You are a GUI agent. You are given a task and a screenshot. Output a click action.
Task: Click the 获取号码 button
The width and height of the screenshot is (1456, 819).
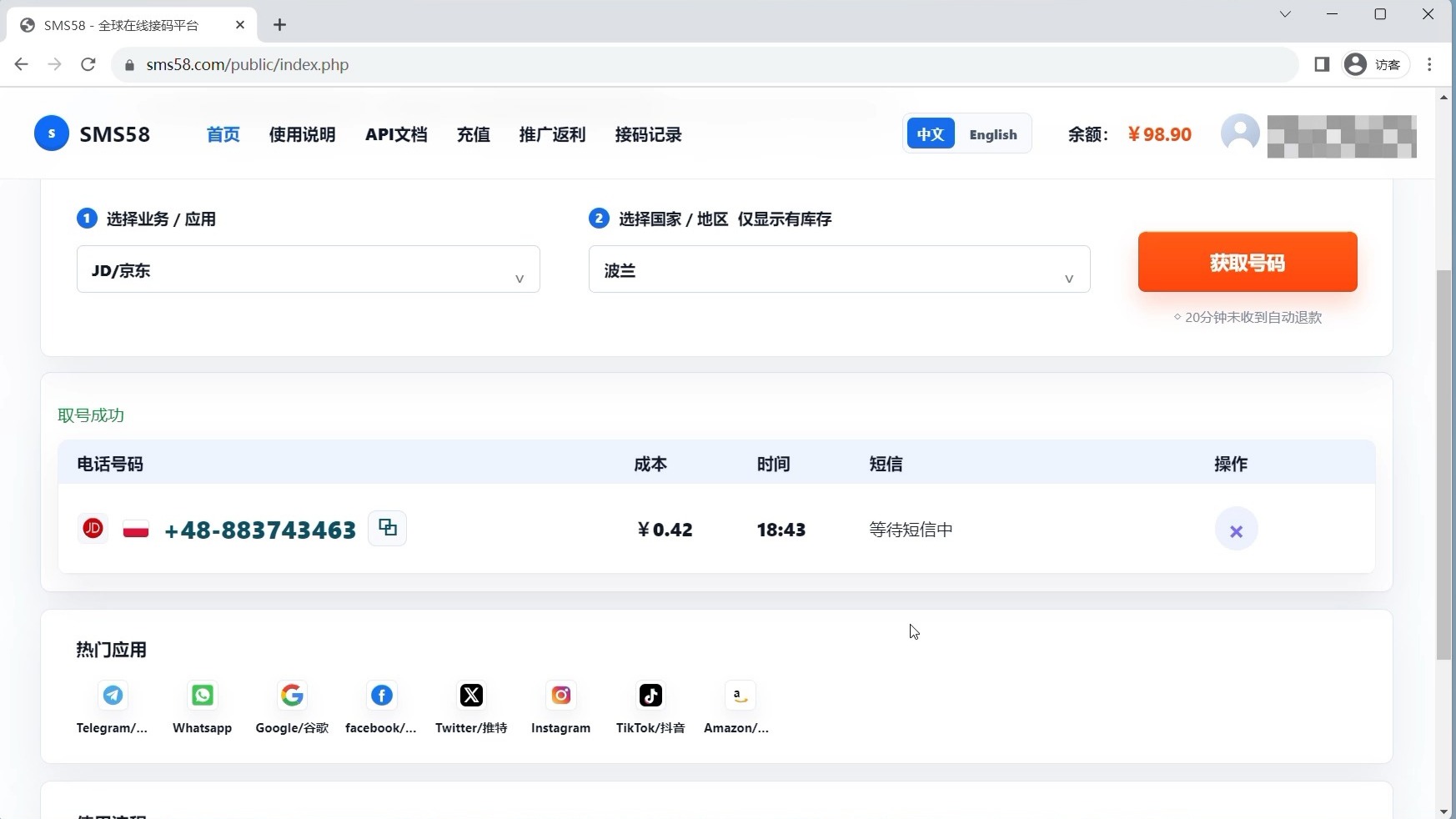(x=1248, y=262)
